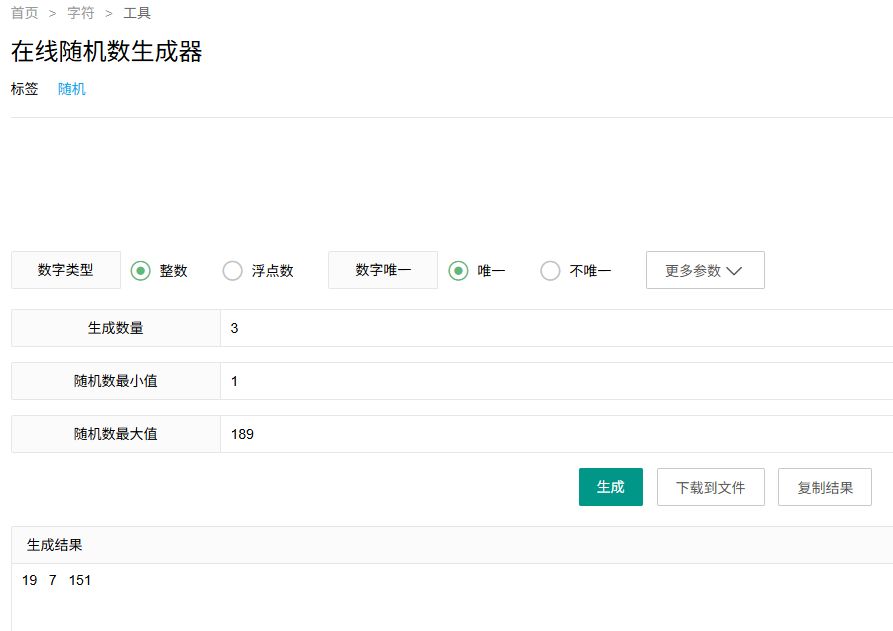Viewport: 893px width, 631px height.
Task: Click the 复制结果 button
Action: pyautogui.click(x=825, y=487)
